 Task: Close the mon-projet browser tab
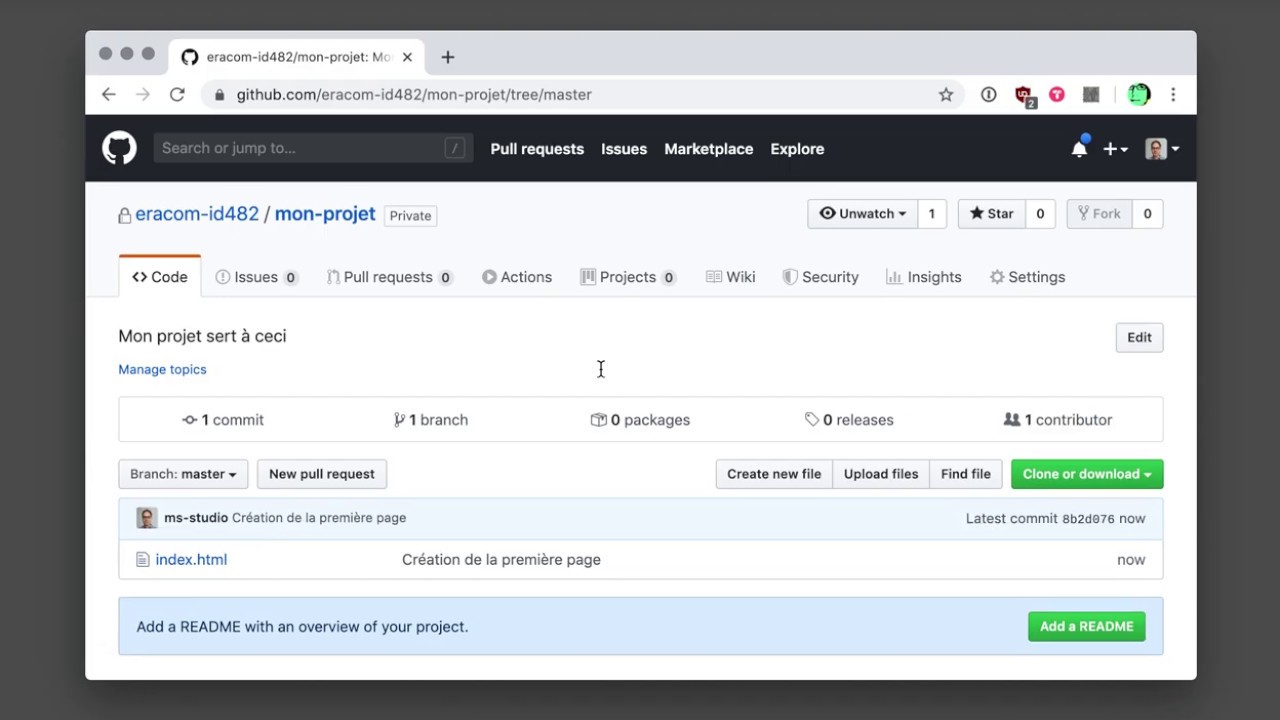407,57
